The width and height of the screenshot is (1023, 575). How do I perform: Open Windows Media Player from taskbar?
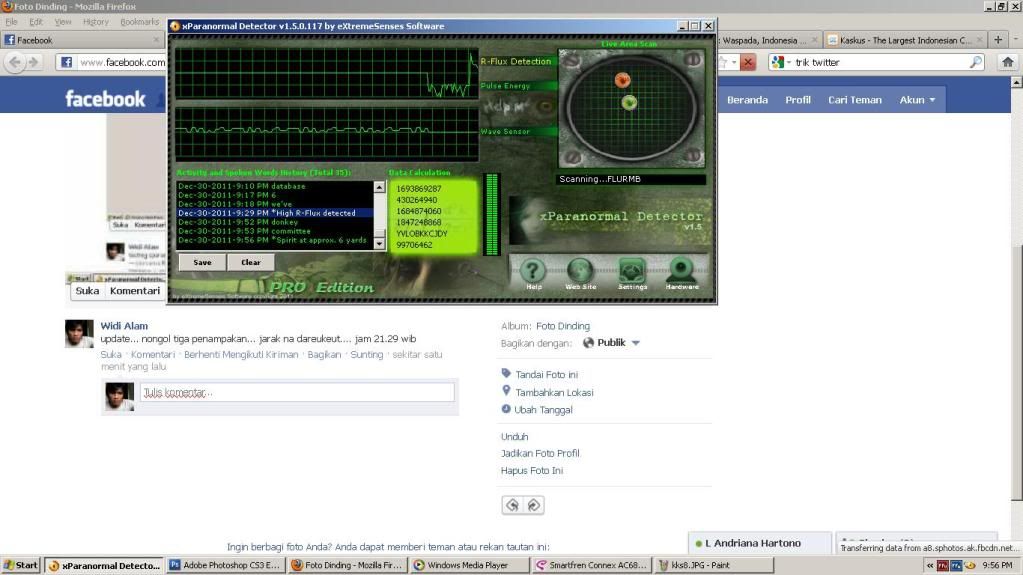(x=468, y=565)
